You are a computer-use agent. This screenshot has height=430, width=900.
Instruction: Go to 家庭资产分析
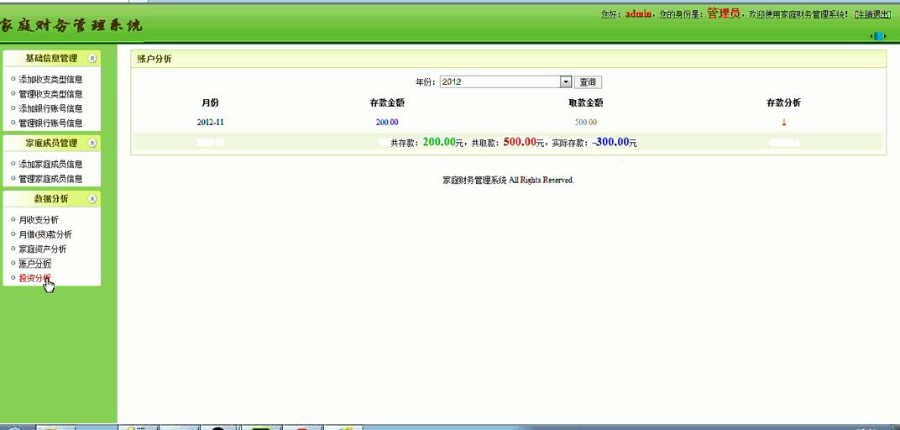[x=42, y=249]
